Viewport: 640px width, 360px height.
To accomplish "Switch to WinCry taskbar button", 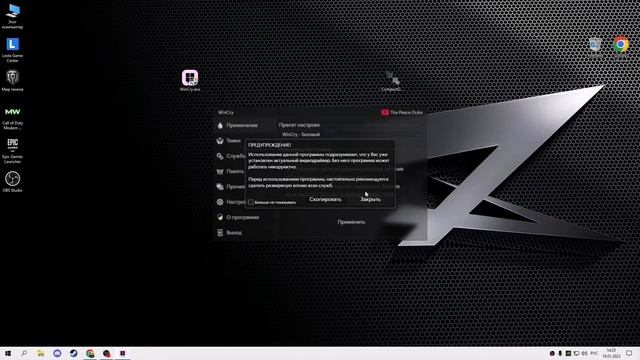I will (122, 353).
